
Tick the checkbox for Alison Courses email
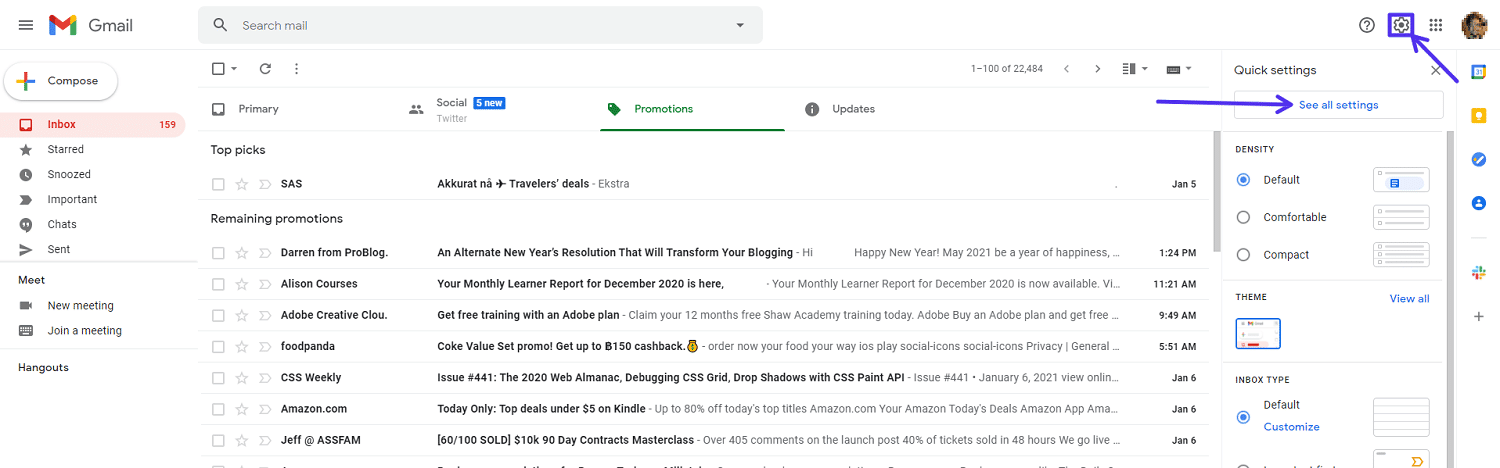click(218, 284)
